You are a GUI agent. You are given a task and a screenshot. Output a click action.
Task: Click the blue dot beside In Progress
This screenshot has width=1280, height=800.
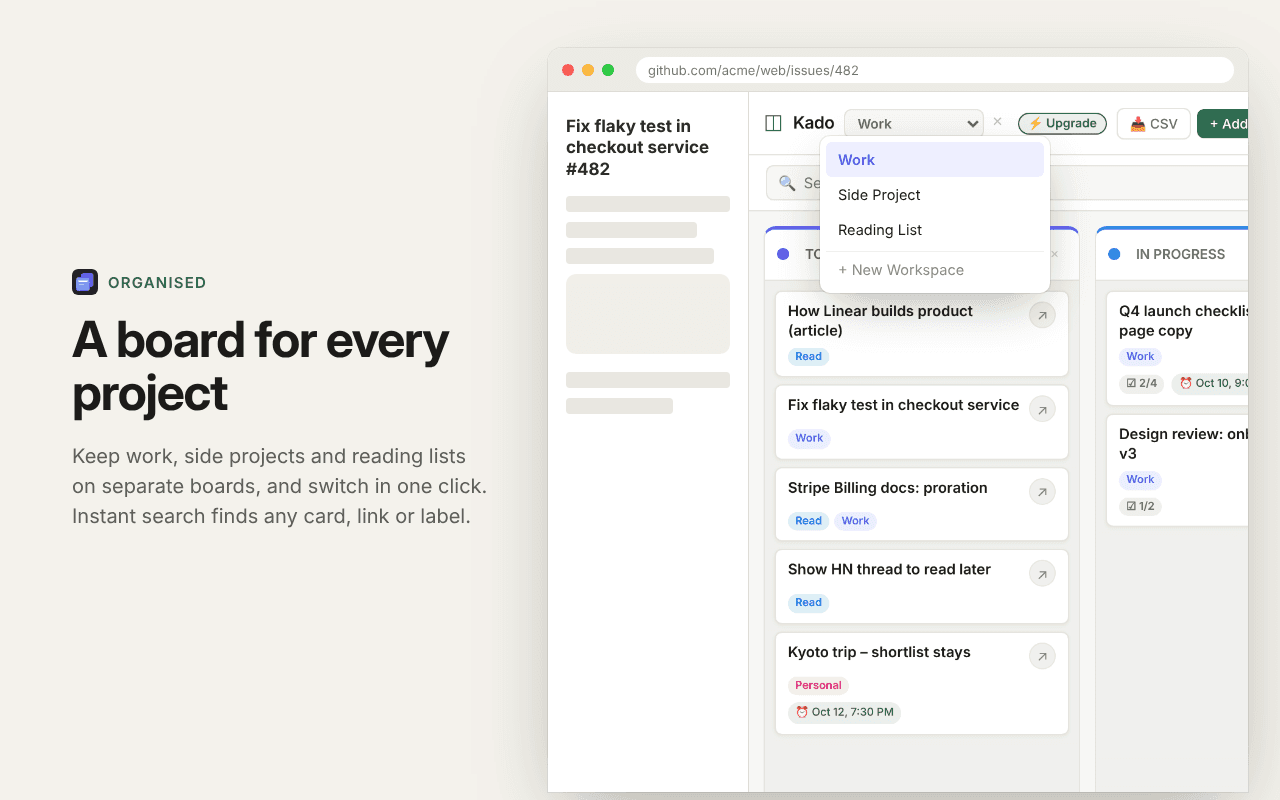click(1114, 254)
